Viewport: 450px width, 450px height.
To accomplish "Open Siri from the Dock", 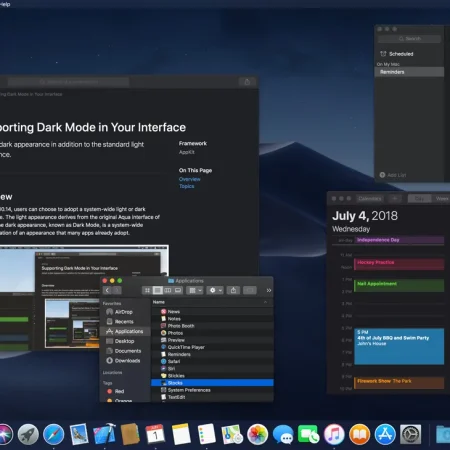I will click(x=5, y=434).
